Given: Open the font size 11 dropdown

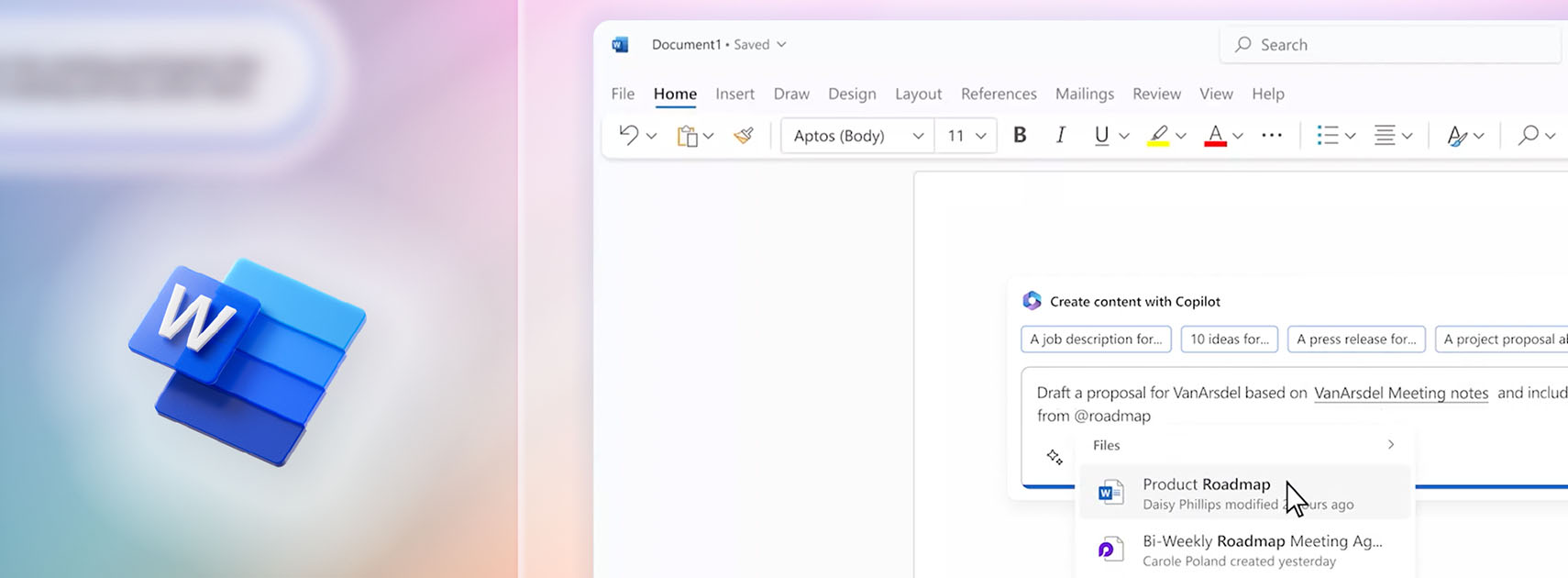Looking at the screenshot, I should click(x=966, y=136).
